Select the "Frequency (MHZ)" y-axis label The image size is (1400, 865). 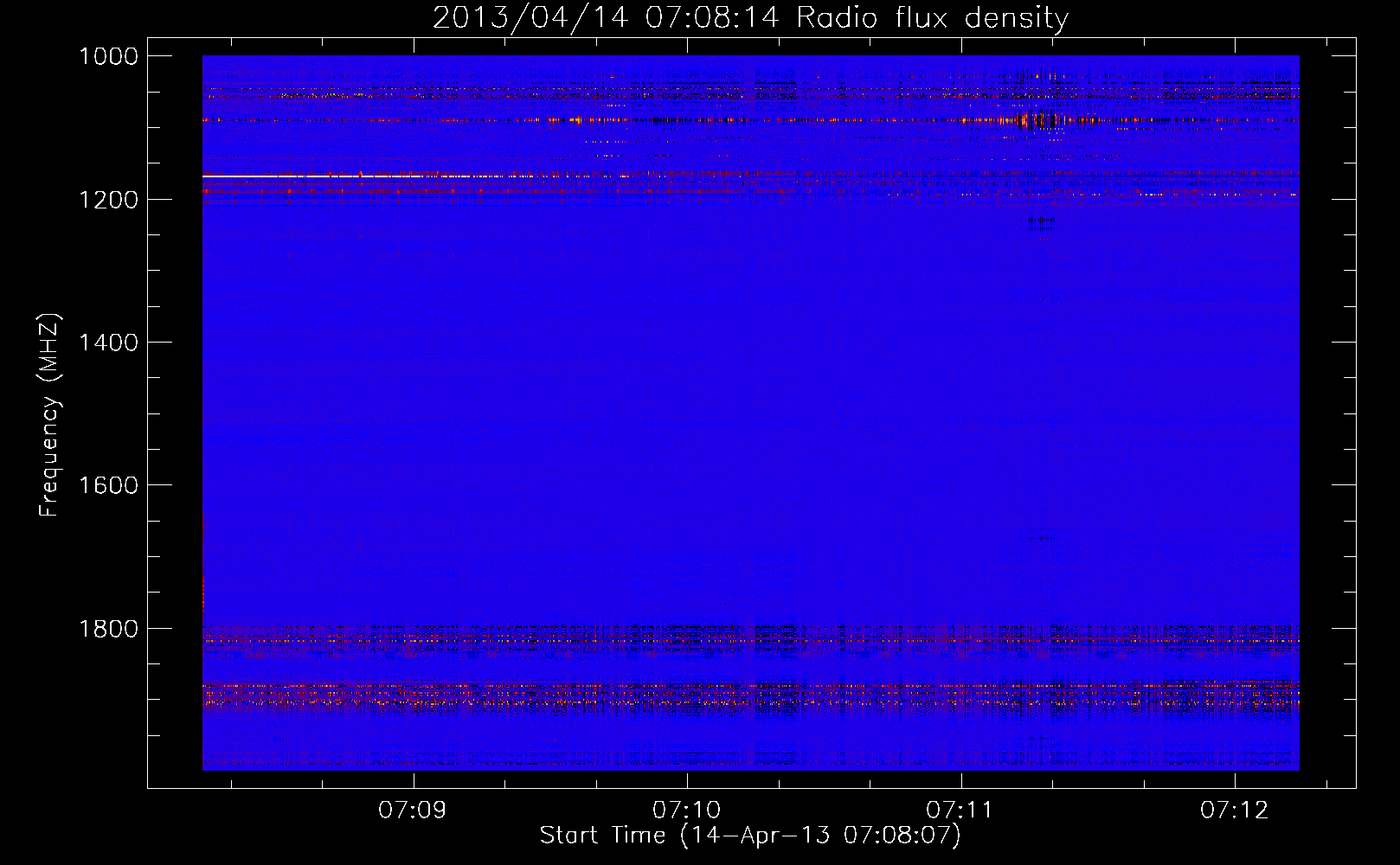(50, 415)
